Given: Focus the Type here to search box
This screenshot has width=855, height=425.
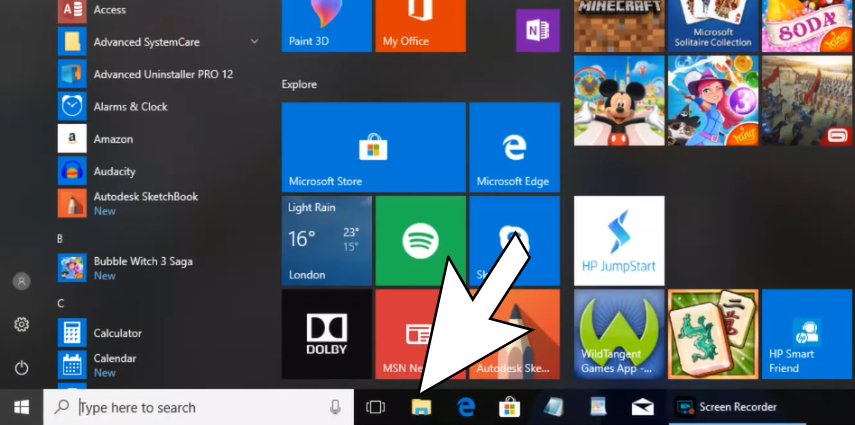Looking at the screenshot, I should [x=198, y=407].
